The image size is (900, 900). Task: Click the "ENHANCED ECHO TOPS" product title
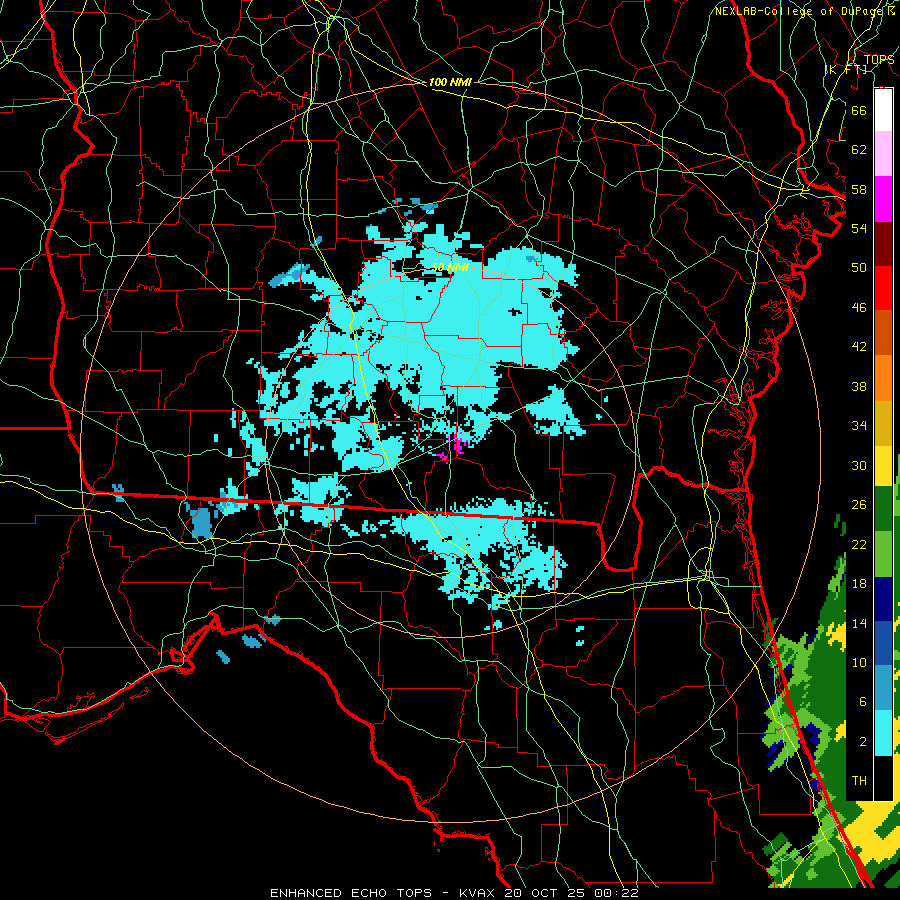coord(351,893)
